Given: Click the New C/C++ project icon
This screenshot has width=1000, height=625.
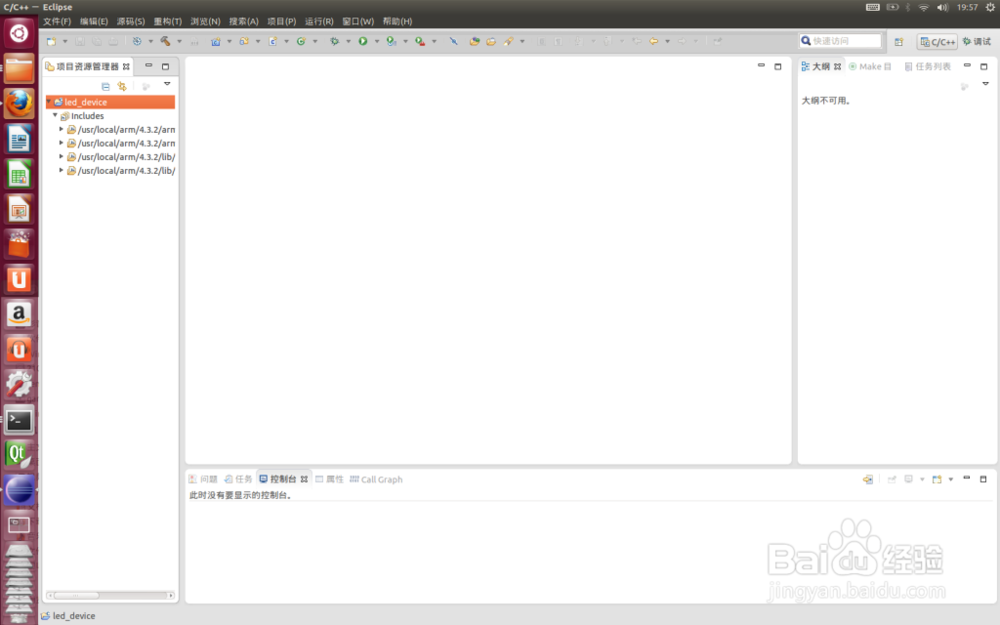Looking at the screenshot, I should click(x=216, y=41).
